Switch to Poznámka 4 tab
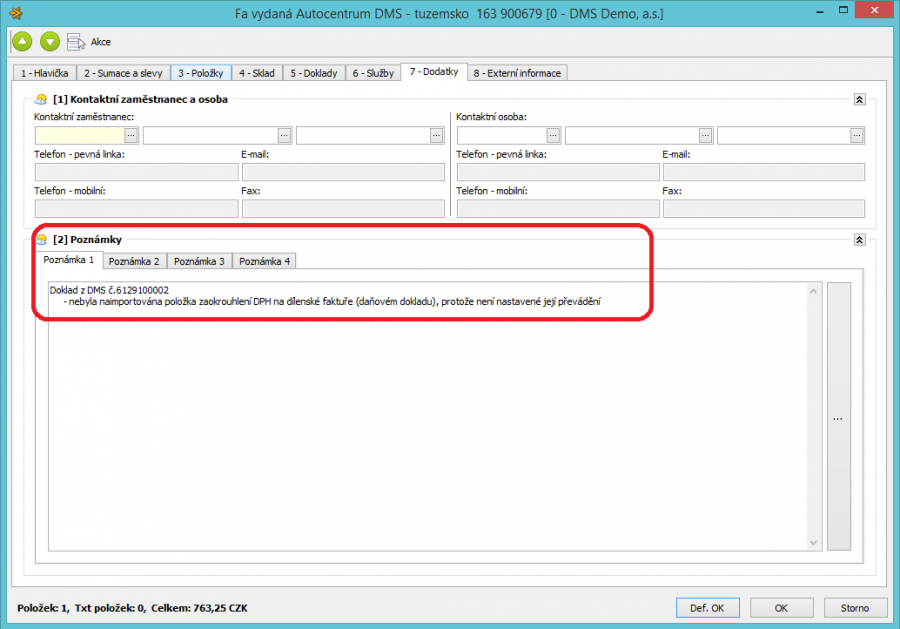The image size is (900, 629). tap(265, 261)
